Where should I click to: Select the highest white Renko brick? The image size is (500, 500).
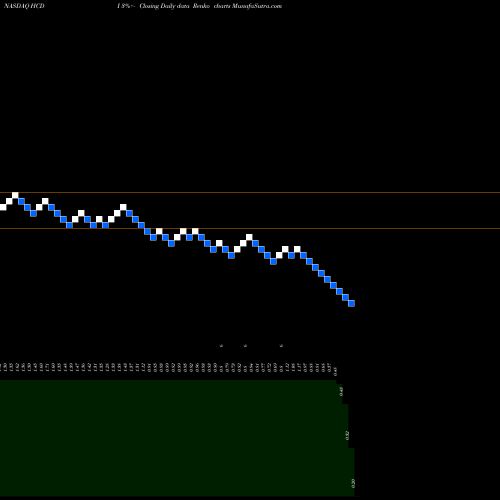point(15,195)
